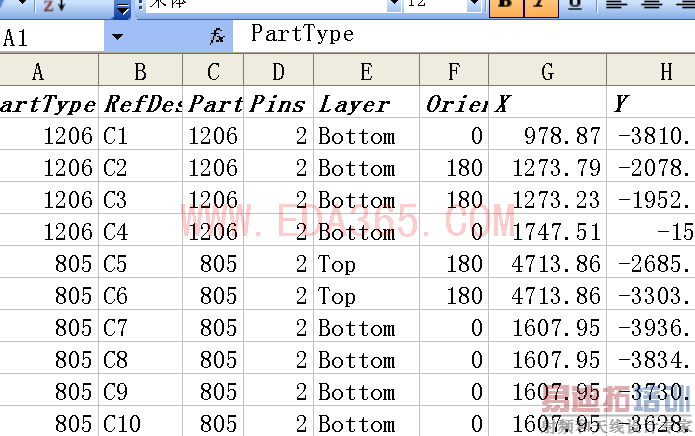The height and width of the screenshot is (436, 695).
Task: Click inside the font name box
Action: point(266,4)
